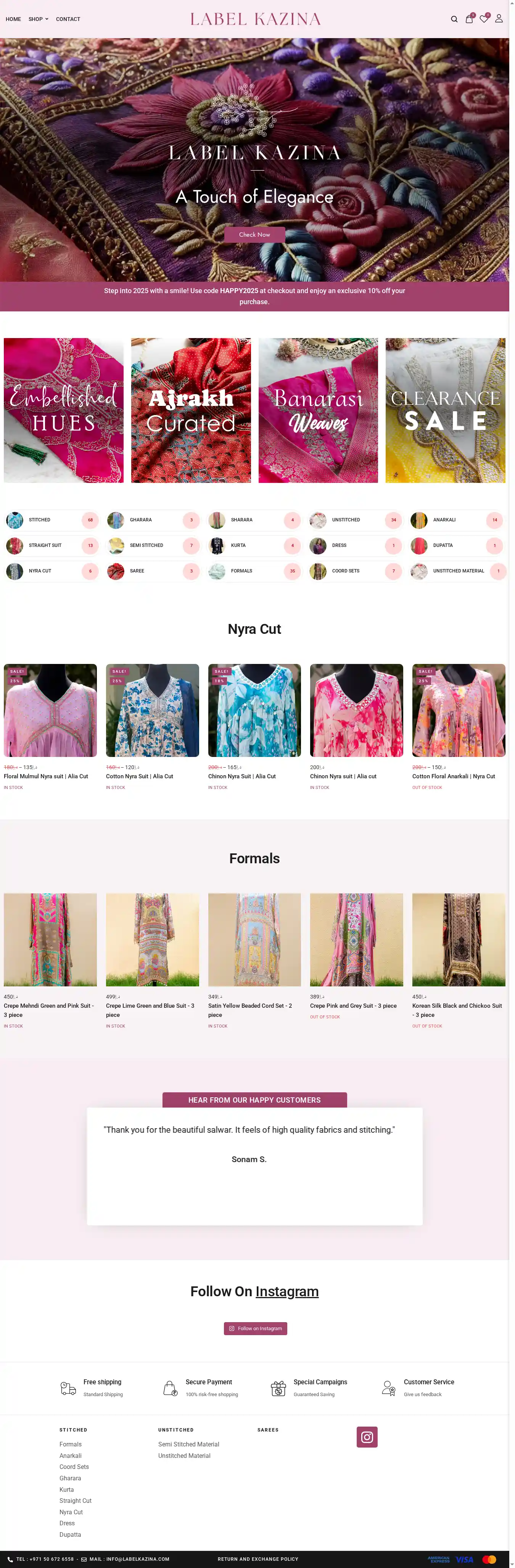This screenshot has width=515, height=1568.
Task: Click the Instagram square icon in footer
Action: click(x=367, y=1437)
